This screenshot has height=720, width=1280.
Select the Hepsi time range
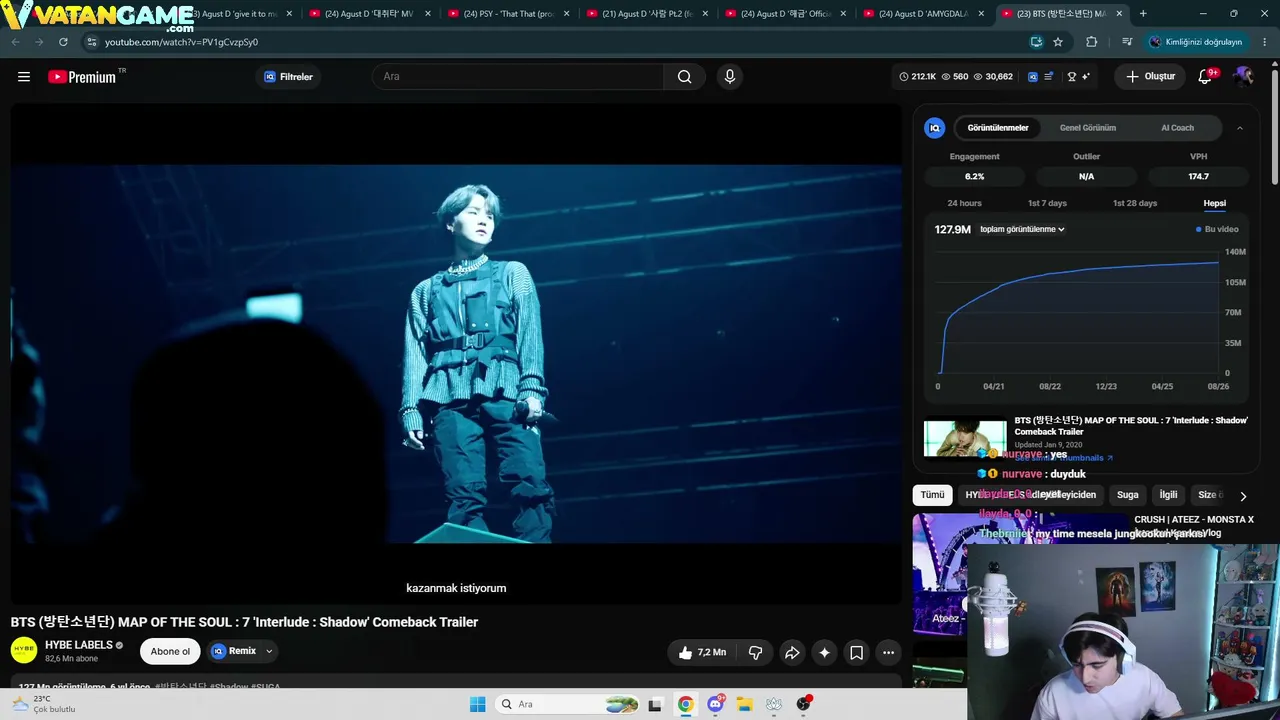[x=1215, y=203]
